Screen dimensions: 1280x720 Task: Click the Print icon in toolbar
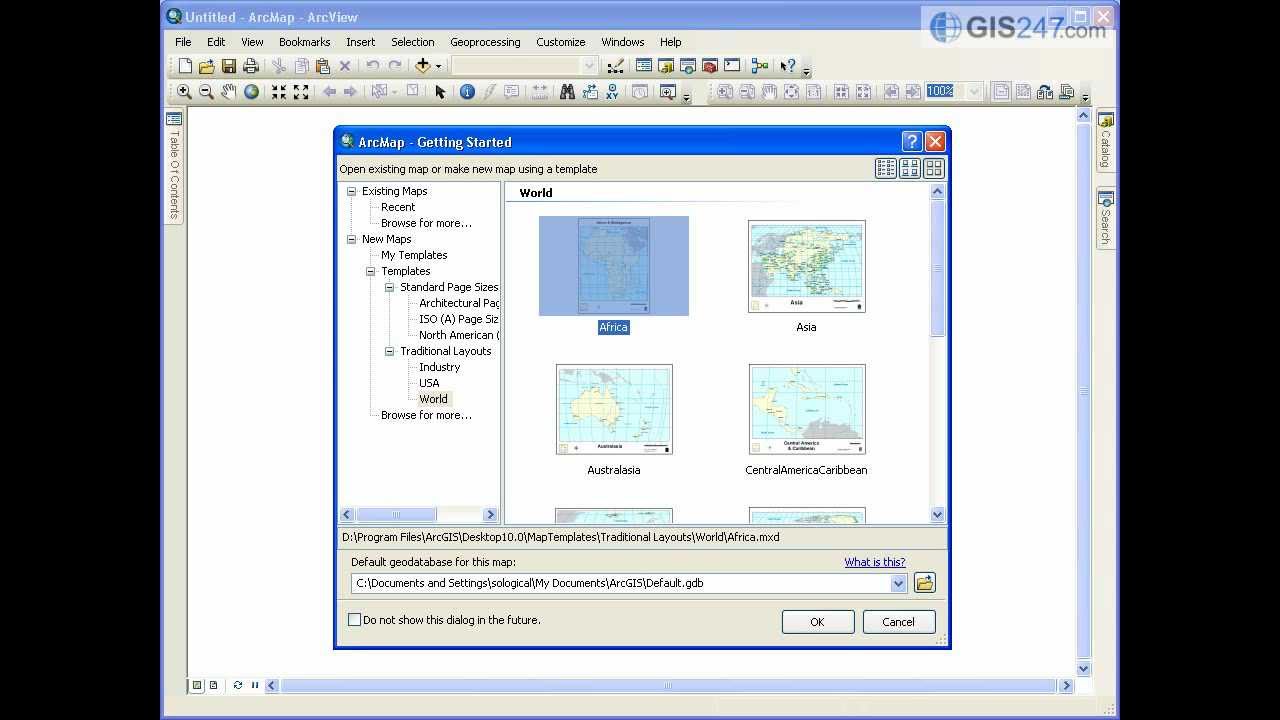click(251, 66)
